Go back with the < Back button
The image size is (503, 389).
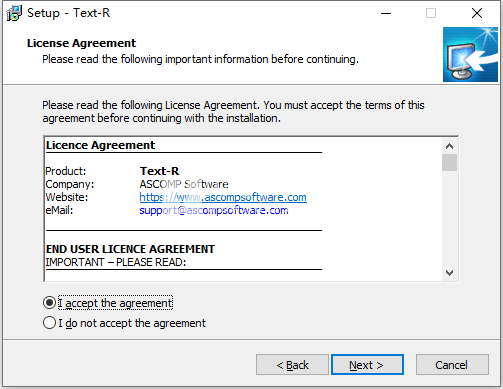pos(292,365)
